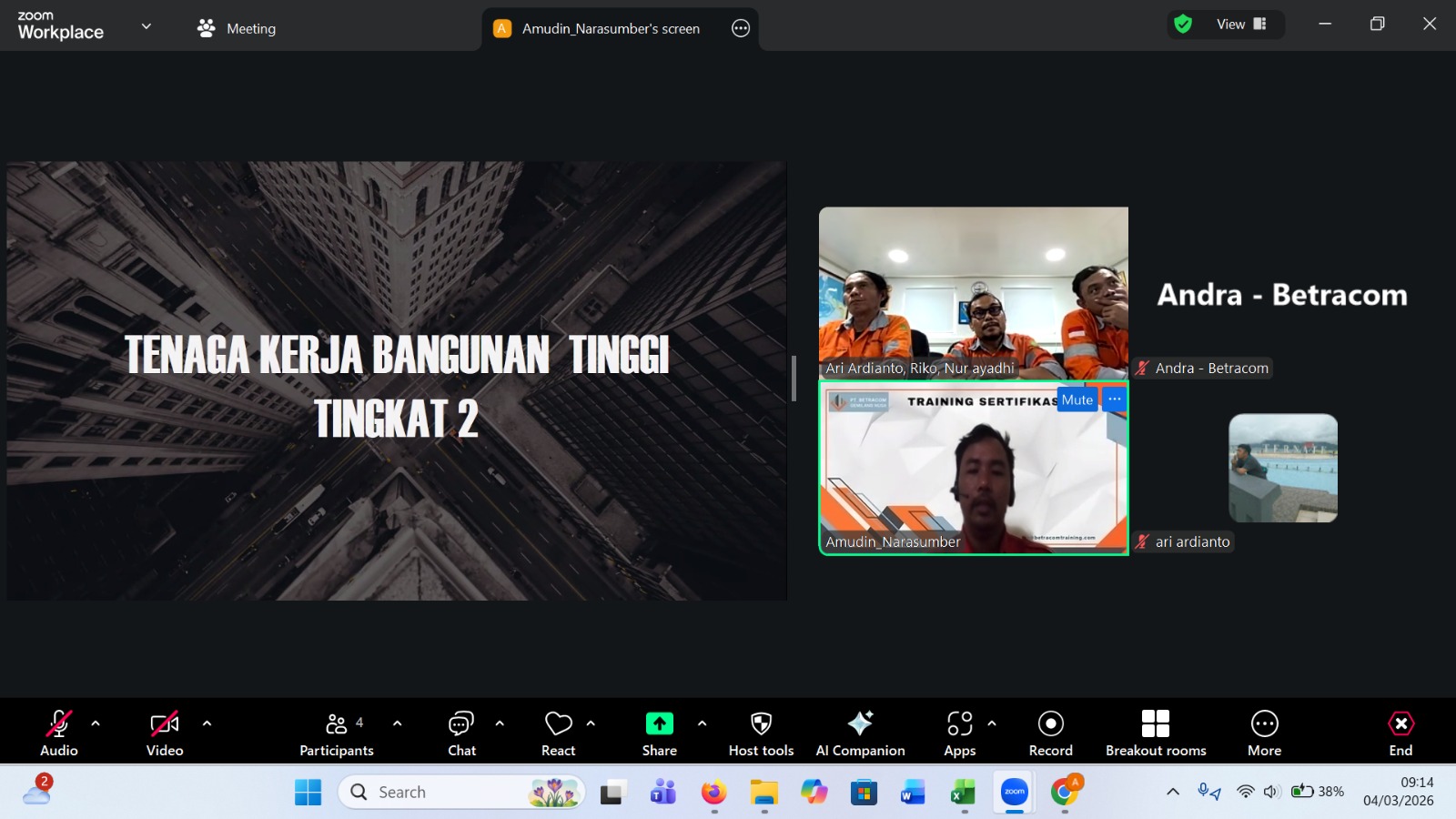Expand video options arrow next to Video

[207, 723]
